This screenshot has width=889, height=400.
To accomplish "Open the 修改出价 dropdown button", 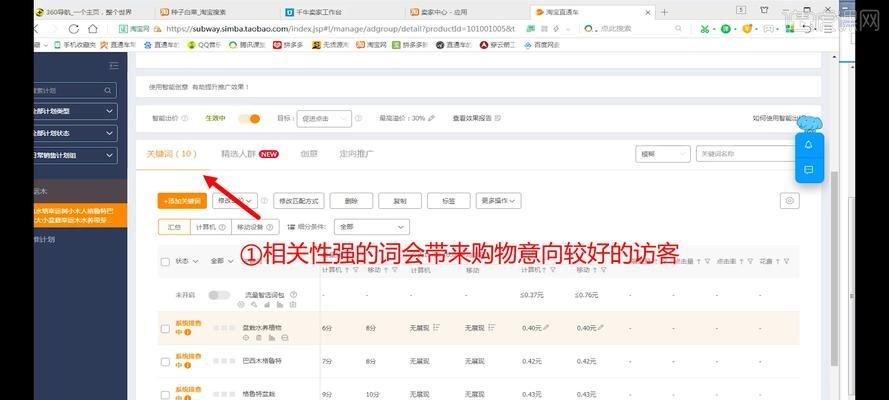I will [235, 201].
